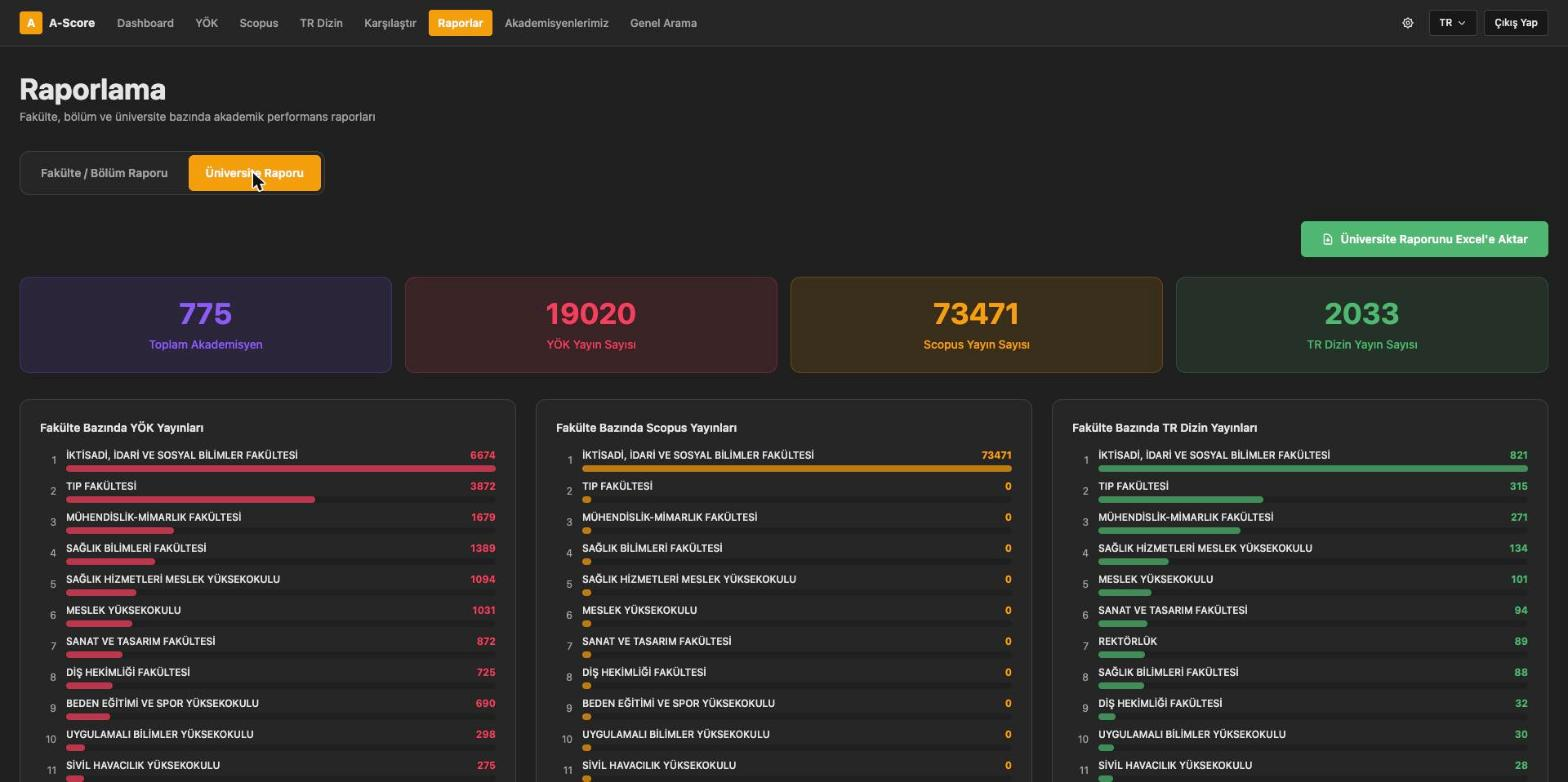
Task: Click SANAT VE TASARIM FAKÜLTESİ in Scopus list
Action: (x=656, y=641)
